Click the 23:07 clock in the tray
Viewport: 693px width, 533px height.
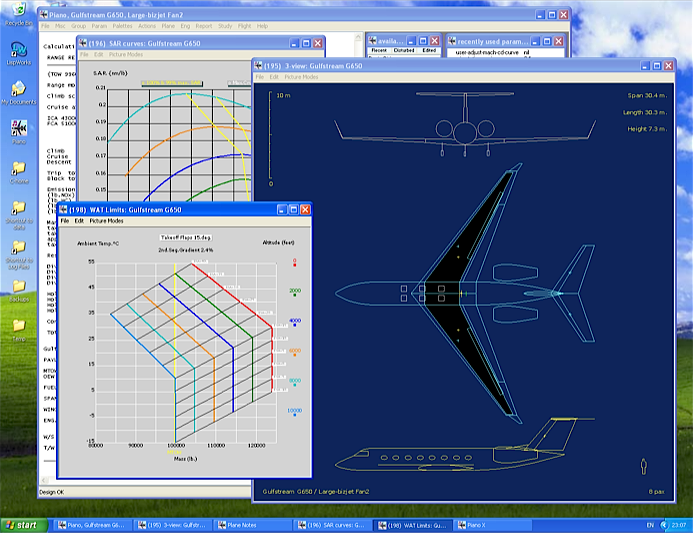coord(679,525)
